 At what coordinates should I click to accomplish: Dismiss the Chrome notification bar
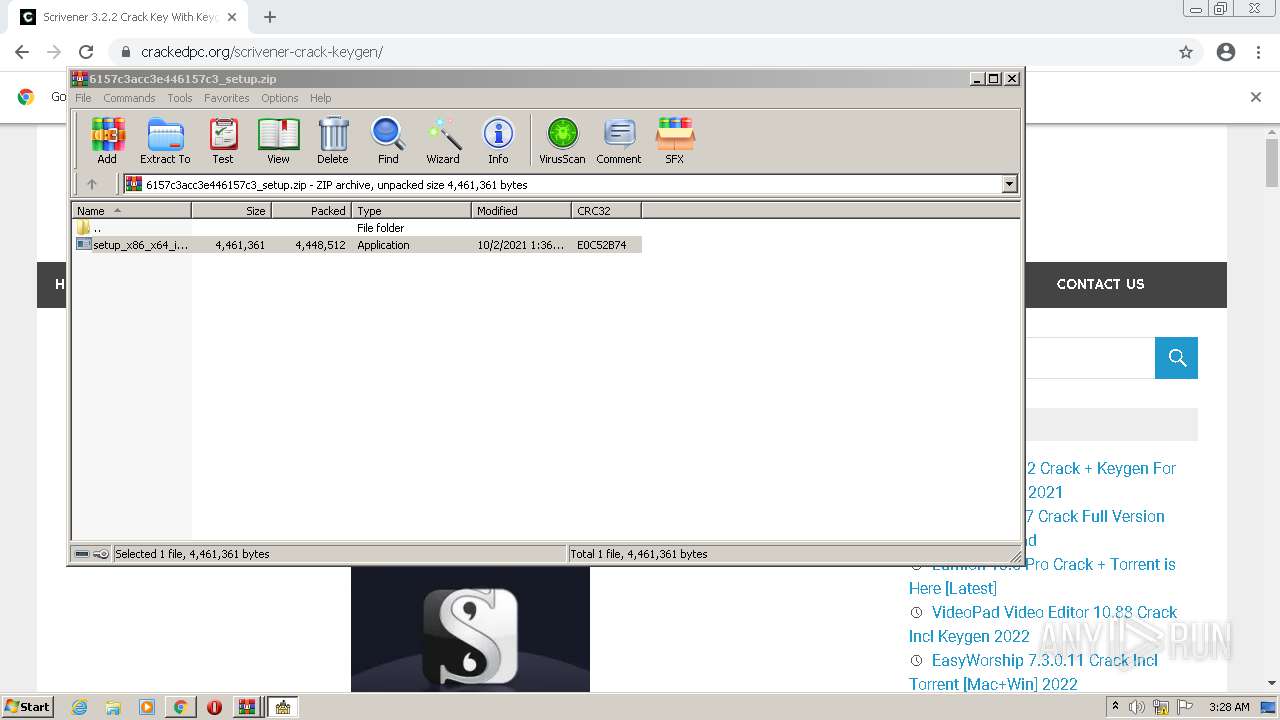coord(1256,97)
